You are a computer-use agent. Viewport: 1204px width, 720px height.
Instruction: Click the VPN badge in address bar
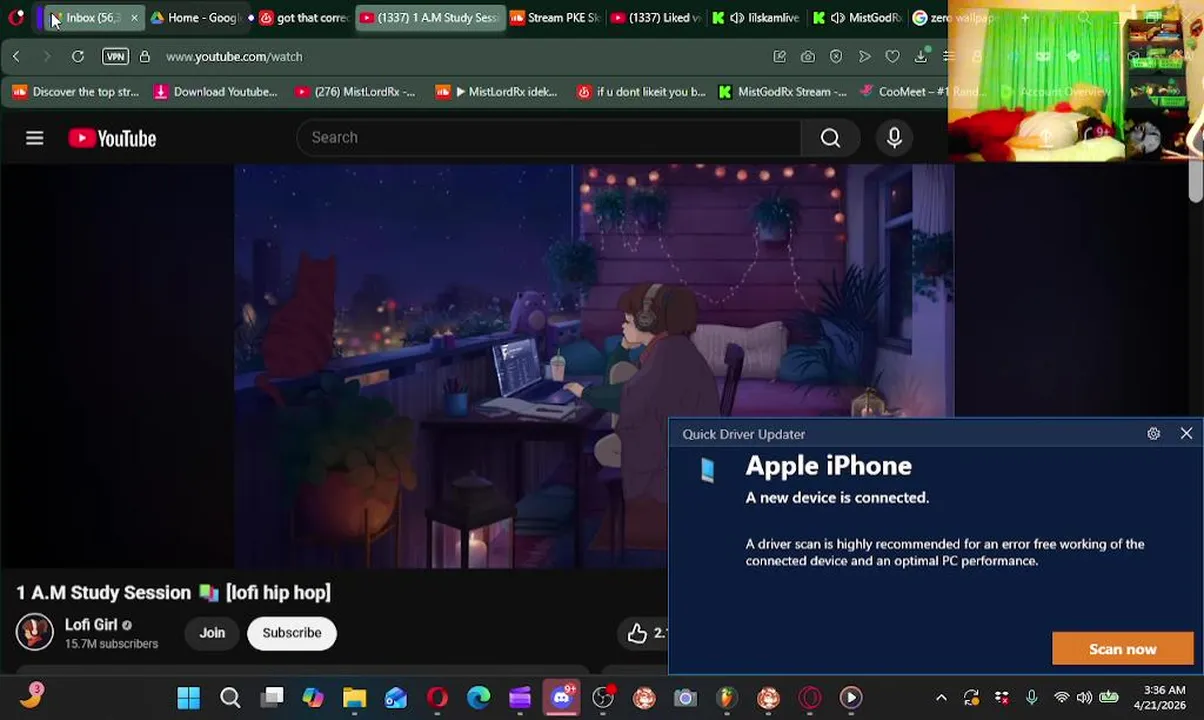(115, 57)
